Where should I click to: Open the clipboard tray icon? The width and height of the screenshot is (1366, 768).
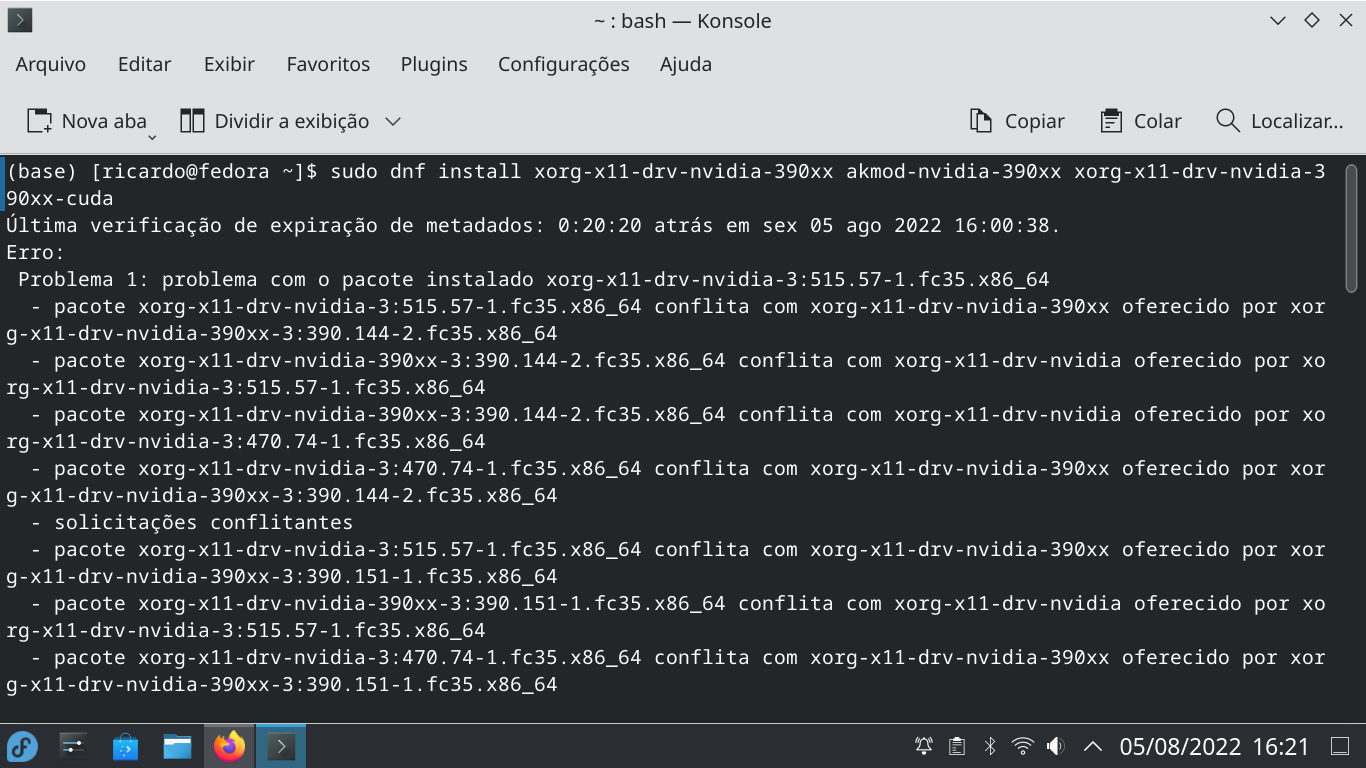(957, 746)
